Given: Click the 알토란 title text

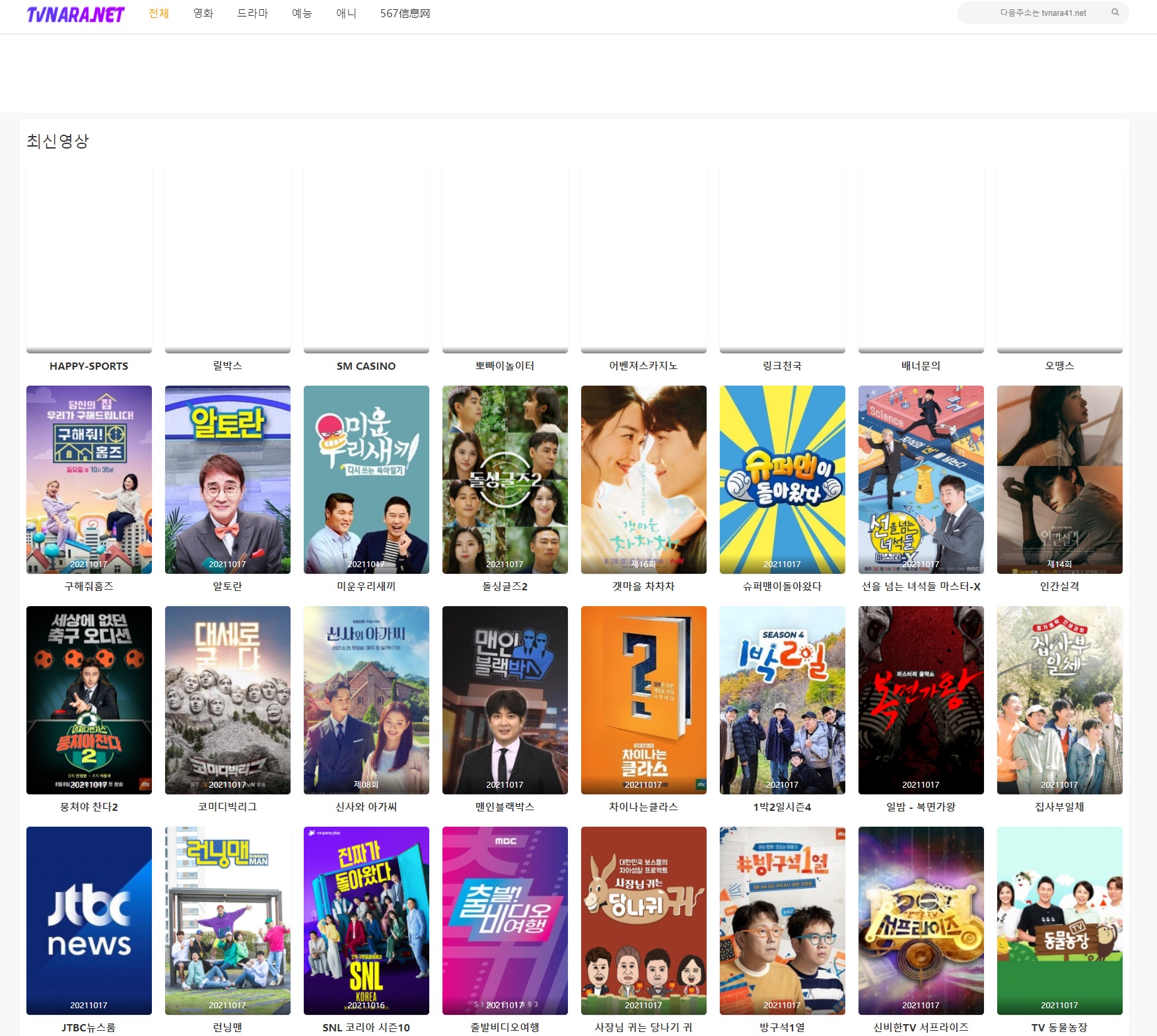Looking at the screenshot, I should click(228, 586).
